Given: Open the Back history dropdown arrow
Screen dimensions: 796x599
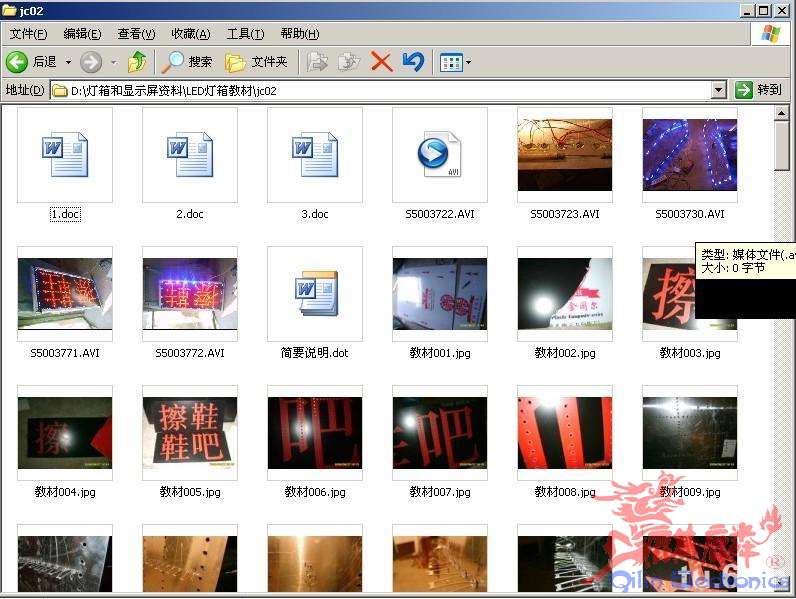Looking at the screenshot, I should coord(69,62).
